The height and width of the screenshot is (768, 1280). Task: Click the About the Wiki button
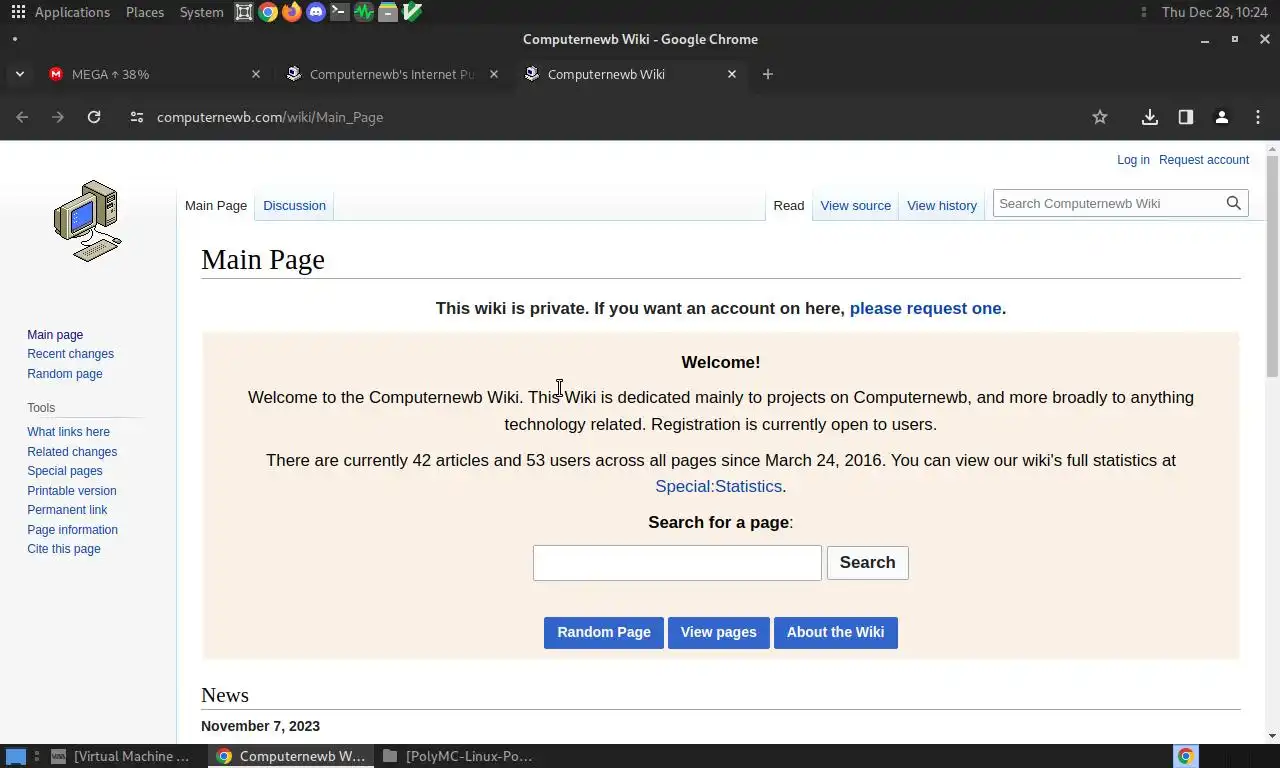tap(836, 632)
